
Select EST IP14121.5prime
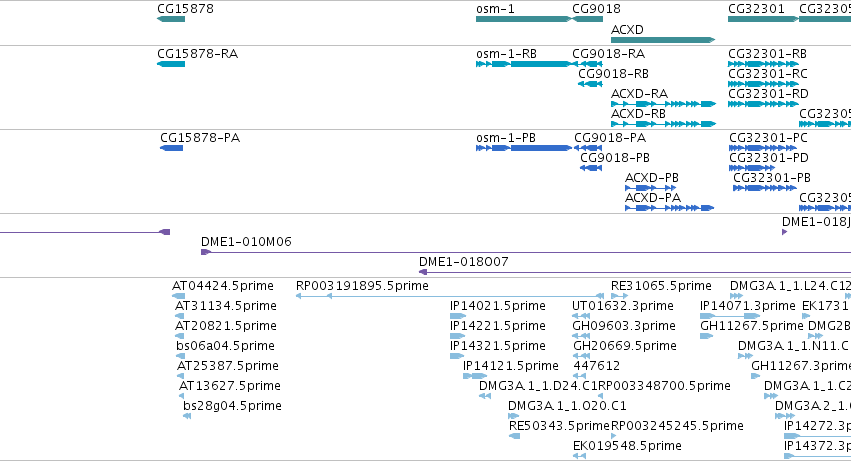pos(475,376)
